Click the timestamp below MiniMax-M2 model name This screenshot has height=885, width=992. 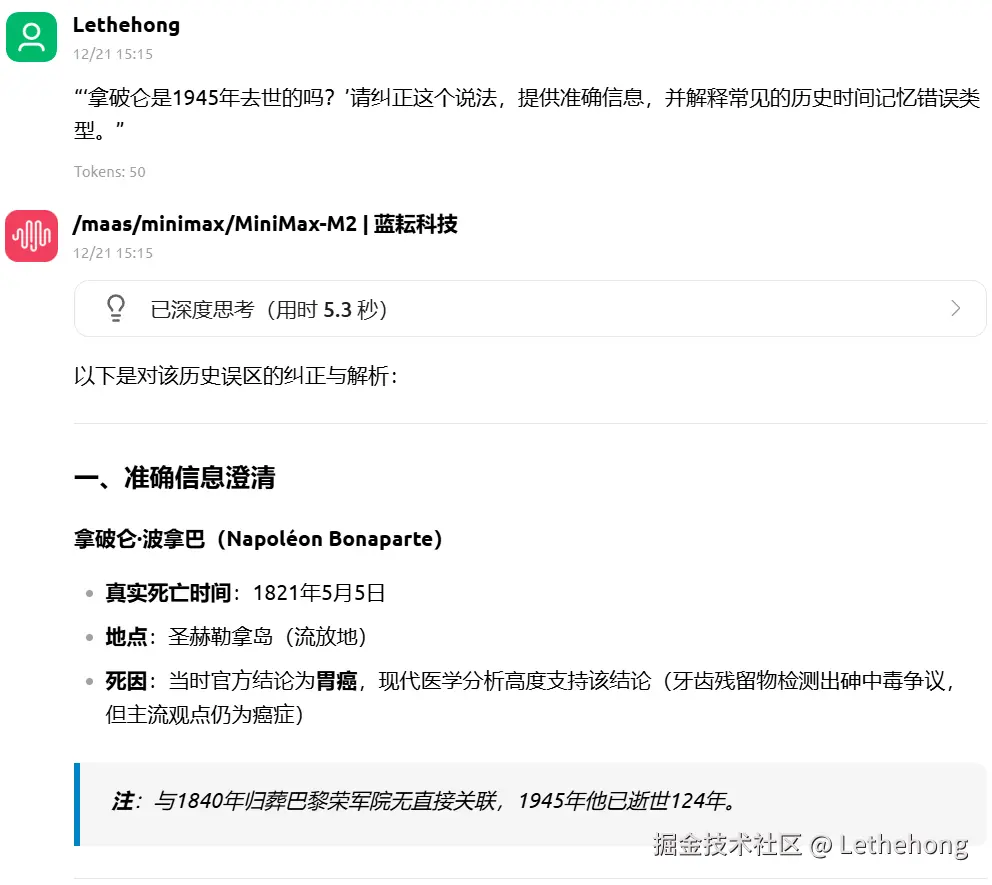click(113, 254)
